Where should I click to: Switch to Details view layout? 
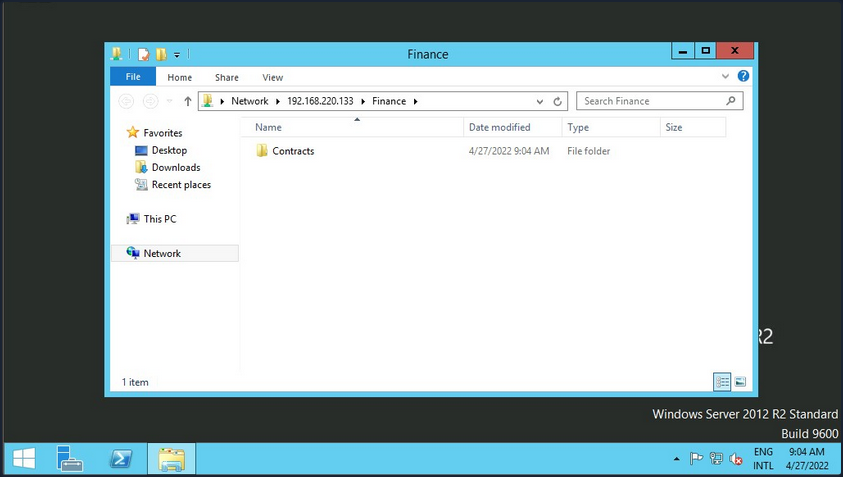pos(722,382)
